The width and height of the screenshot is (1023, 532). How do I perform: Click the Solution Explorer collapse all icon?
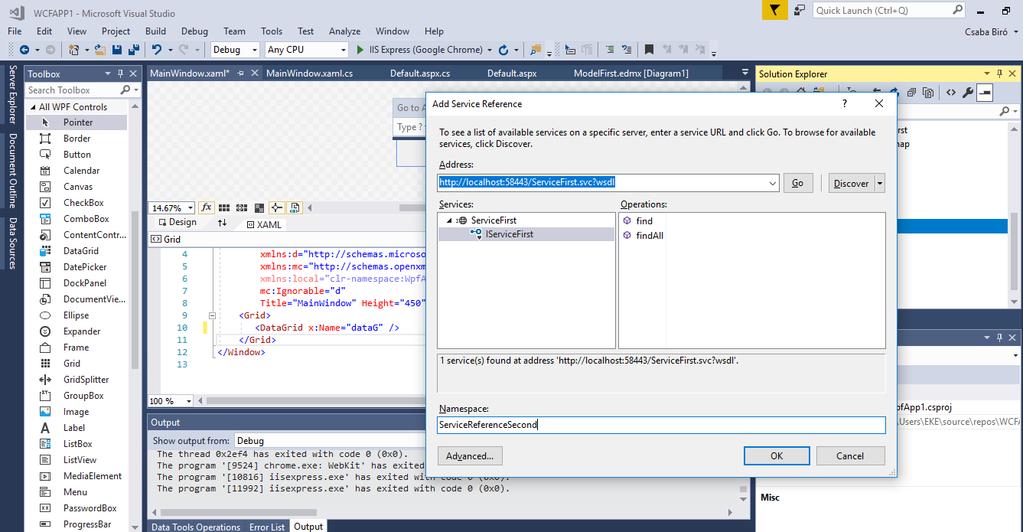pos(911,93)
